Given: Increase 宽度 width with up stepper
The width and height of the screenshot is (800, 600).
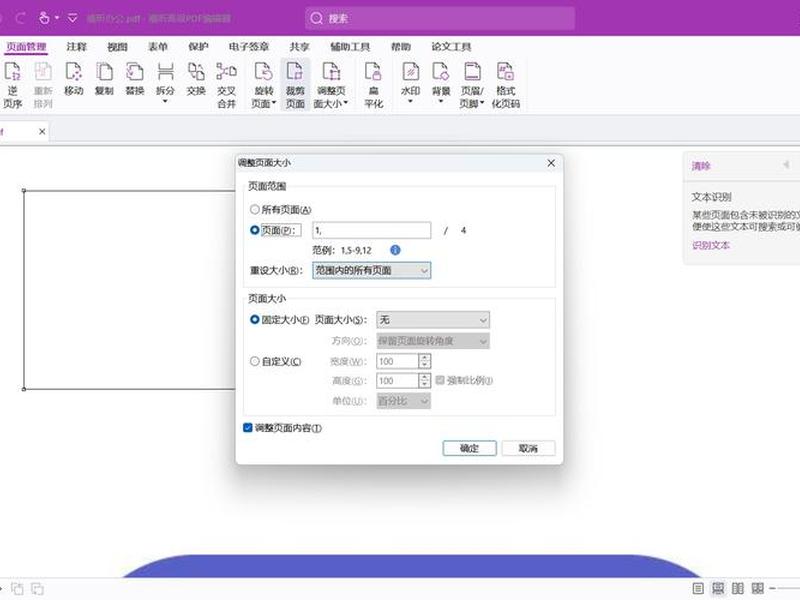Looking at the screenshot, I should click(x=424, y=358).
